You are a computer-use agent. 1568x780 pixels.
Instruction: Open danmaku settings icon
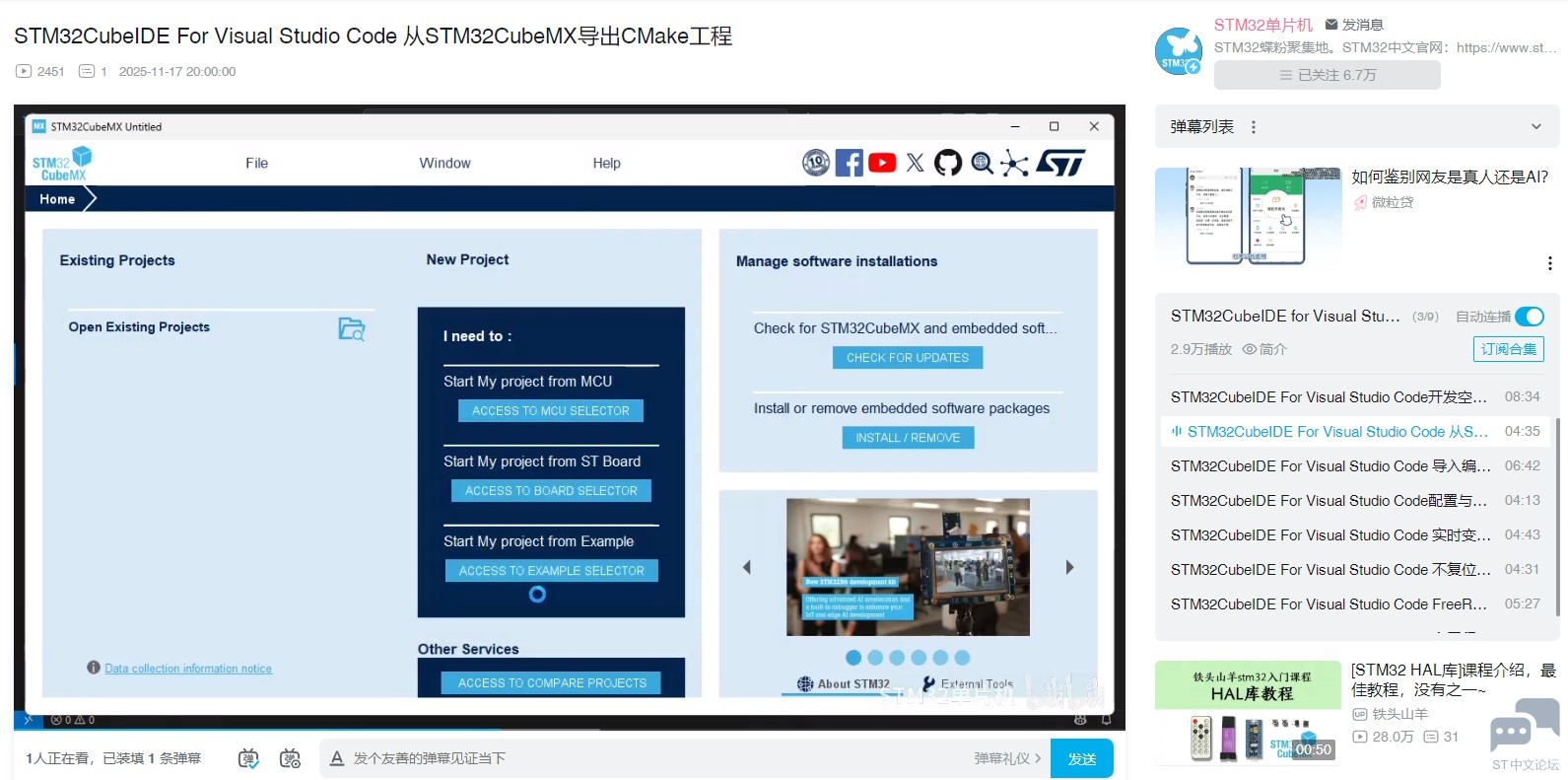pos(290,758)
